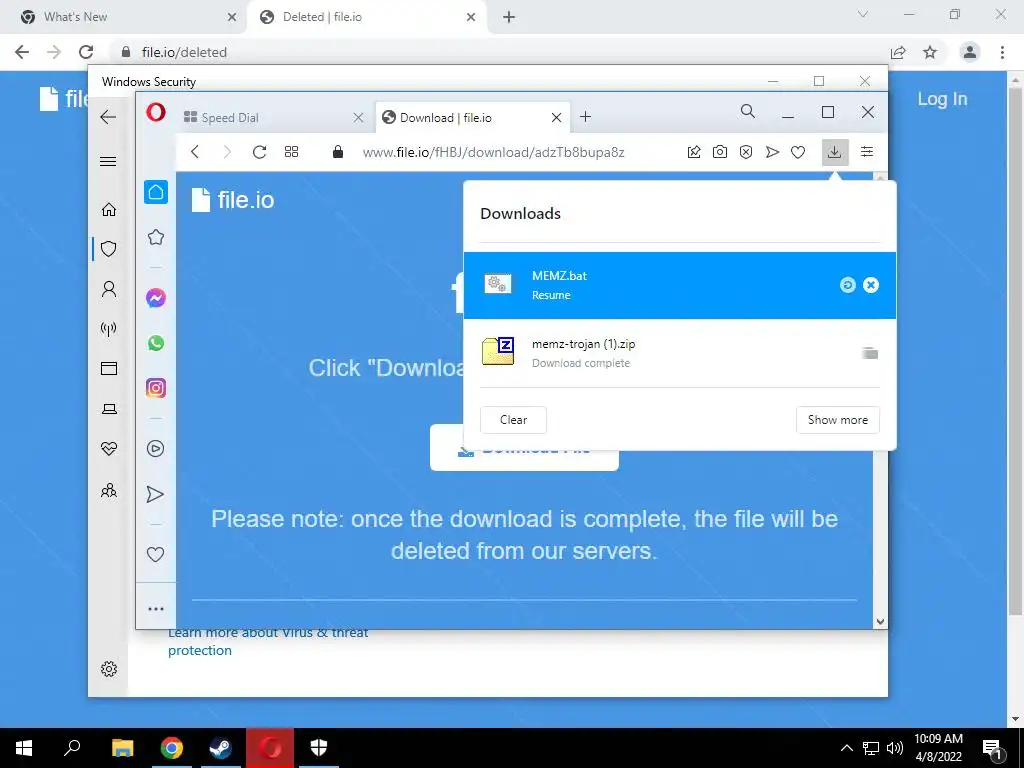1024x768 pixels.
Task: Open WhatsApp in the Opera sidebar
Action: tap(155, 343)
